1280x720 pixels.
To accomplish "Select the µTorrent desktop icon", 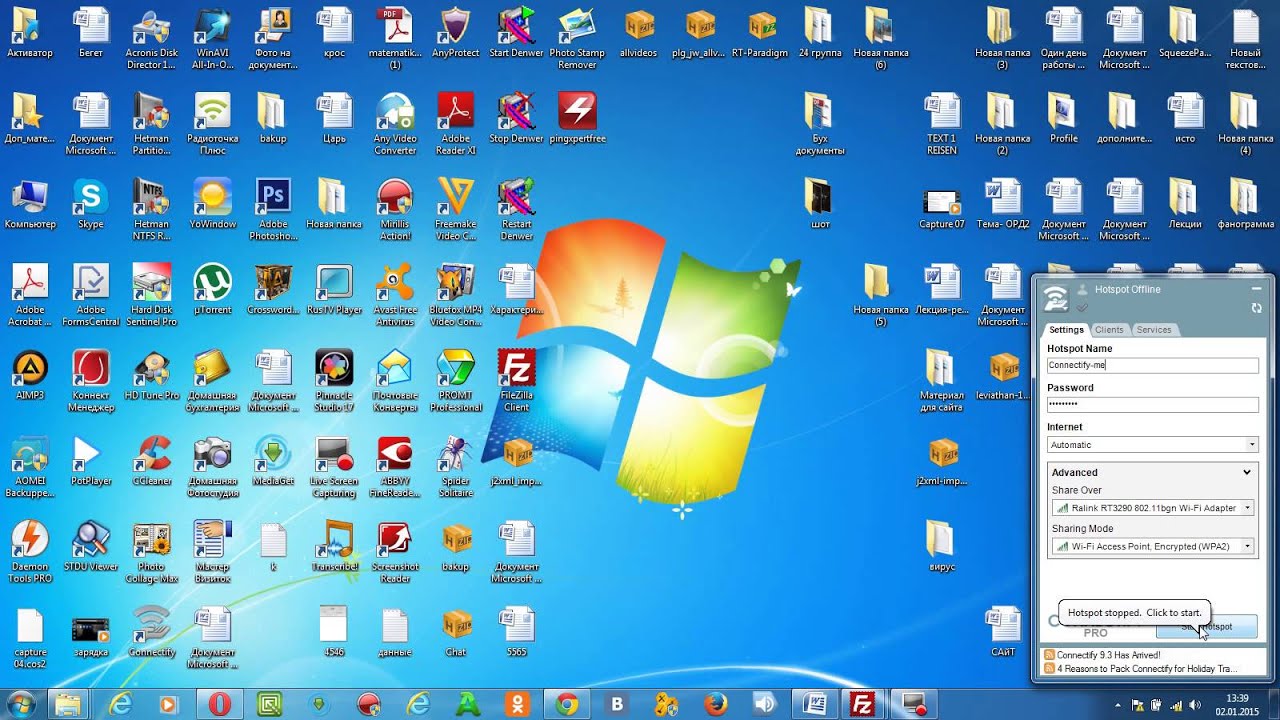I will pos(212,290).
